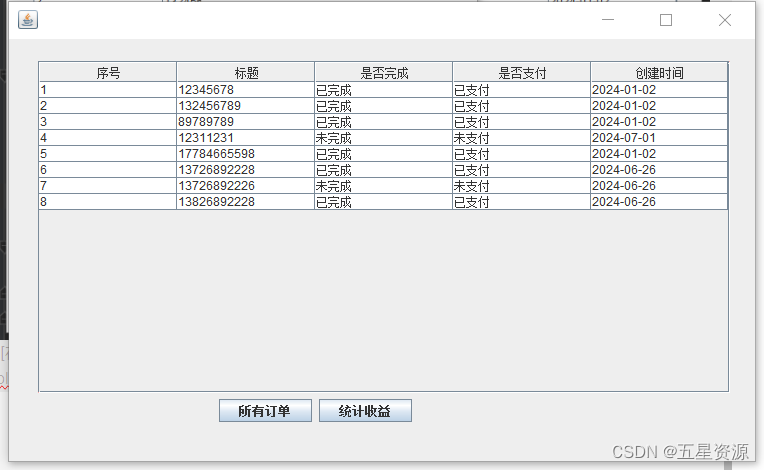Image resolution: width=764 pixels, height=470 pixels.
Task: Click the sequence number cell 2
Action: pyautogui.click(x=108, y=106)
